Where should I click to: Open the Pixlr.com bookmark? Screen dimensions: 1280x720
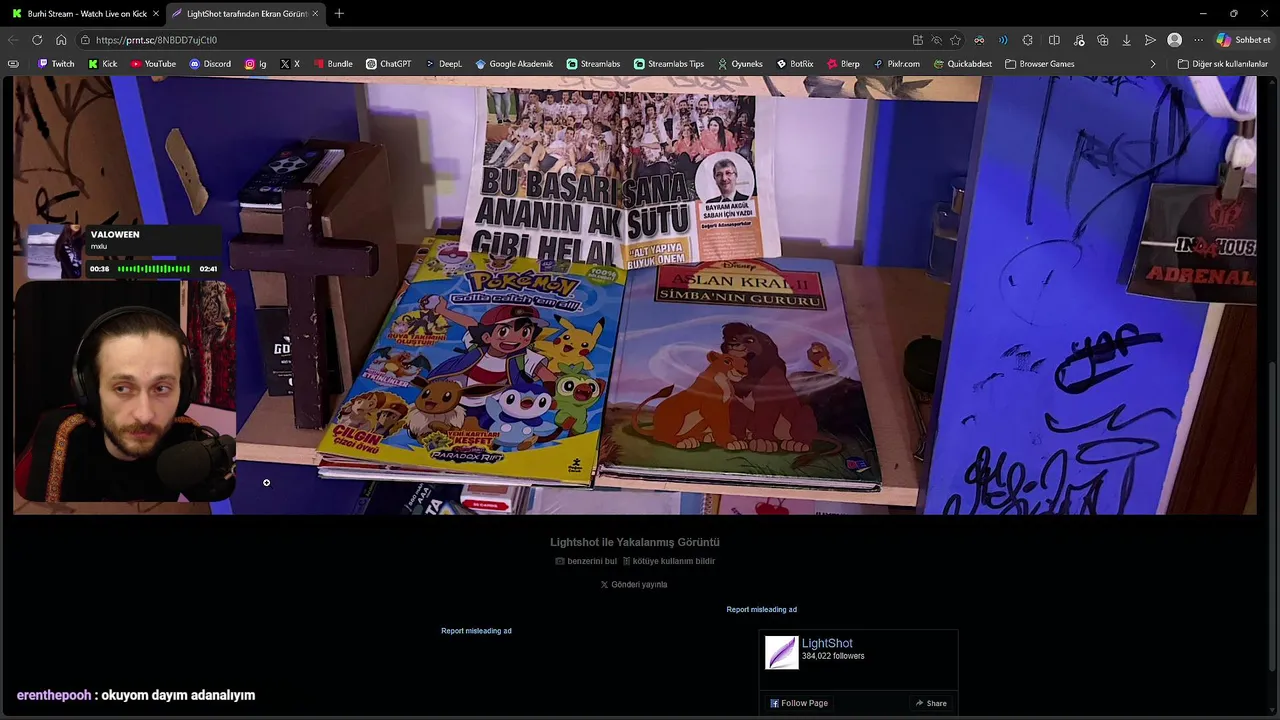[896, 64]
